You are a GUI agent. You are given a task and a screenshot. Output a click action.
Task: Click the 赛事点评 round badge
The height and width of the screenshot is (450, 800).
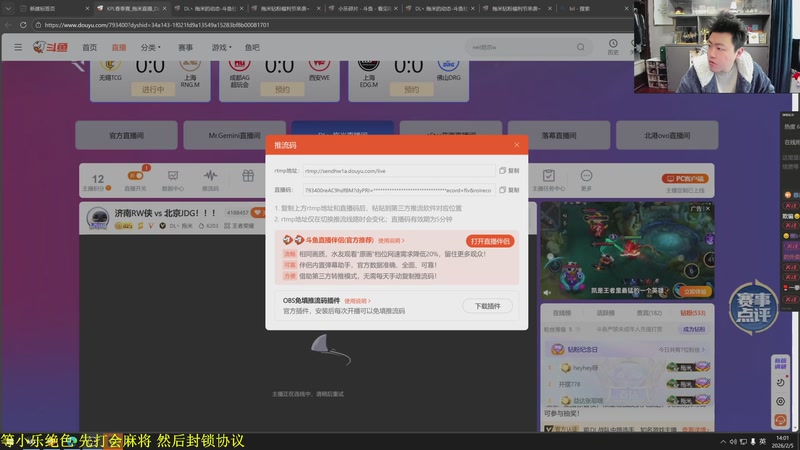(x=754, y=307)
